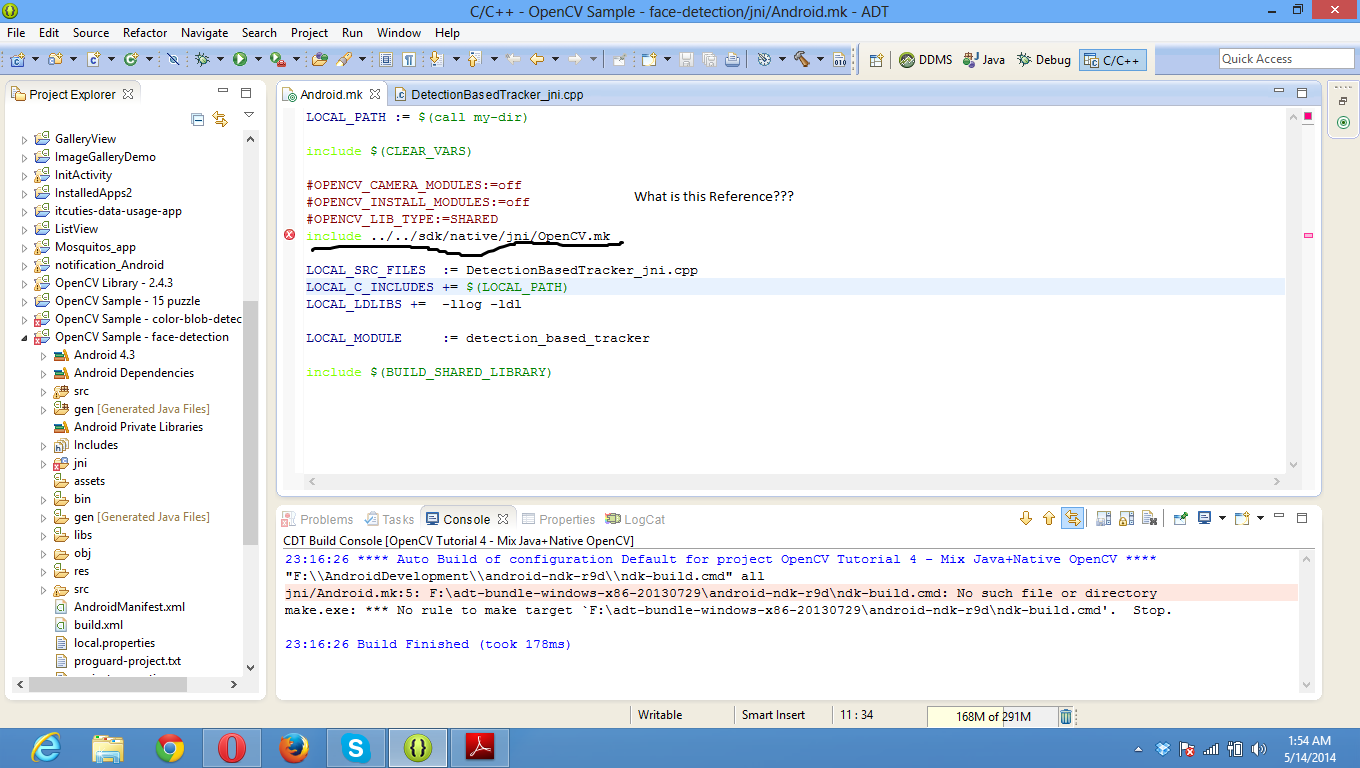
Task: Switch to the Properties tab
Action: (557, 519)
